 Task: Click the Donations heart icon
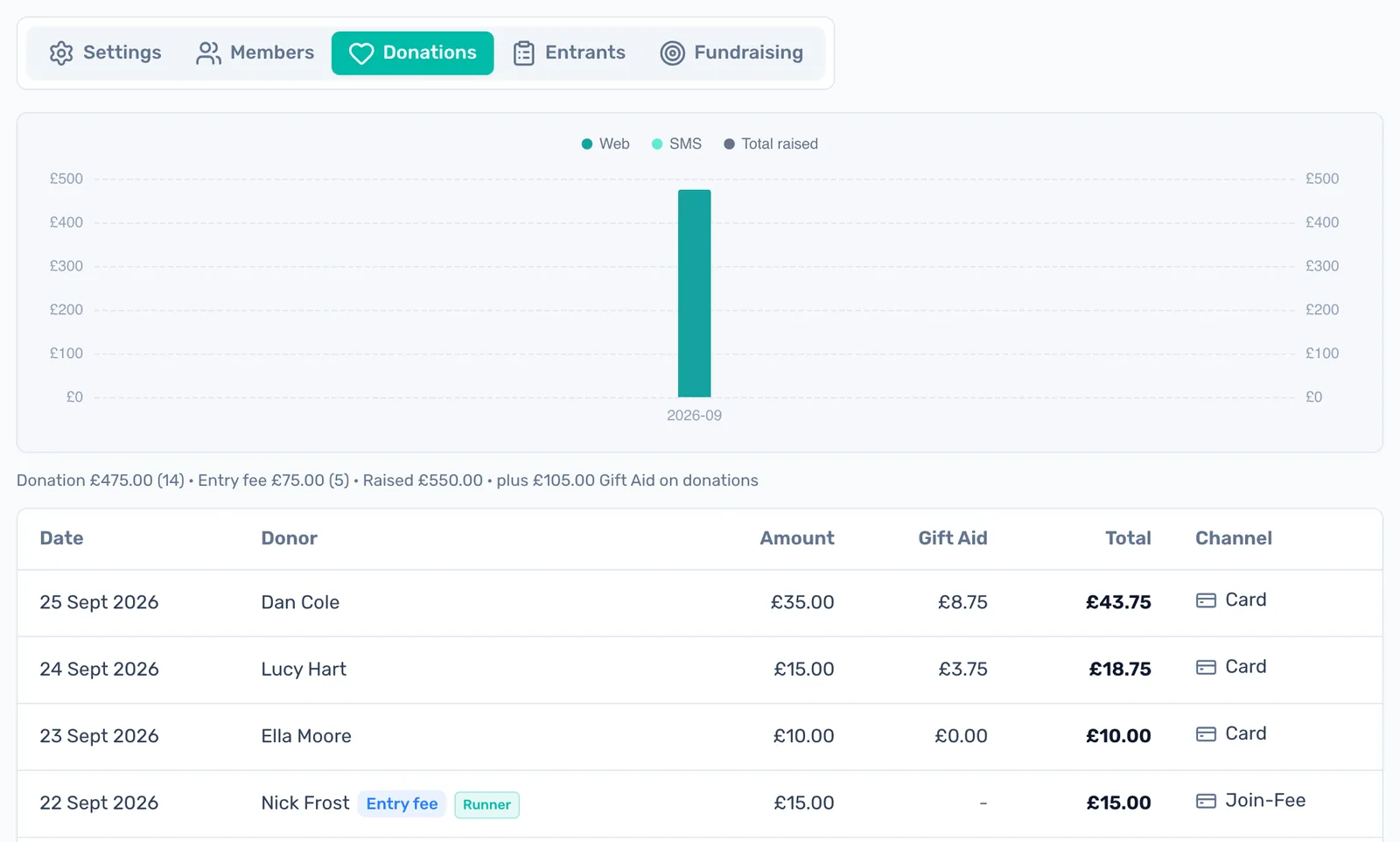[361, 53]
